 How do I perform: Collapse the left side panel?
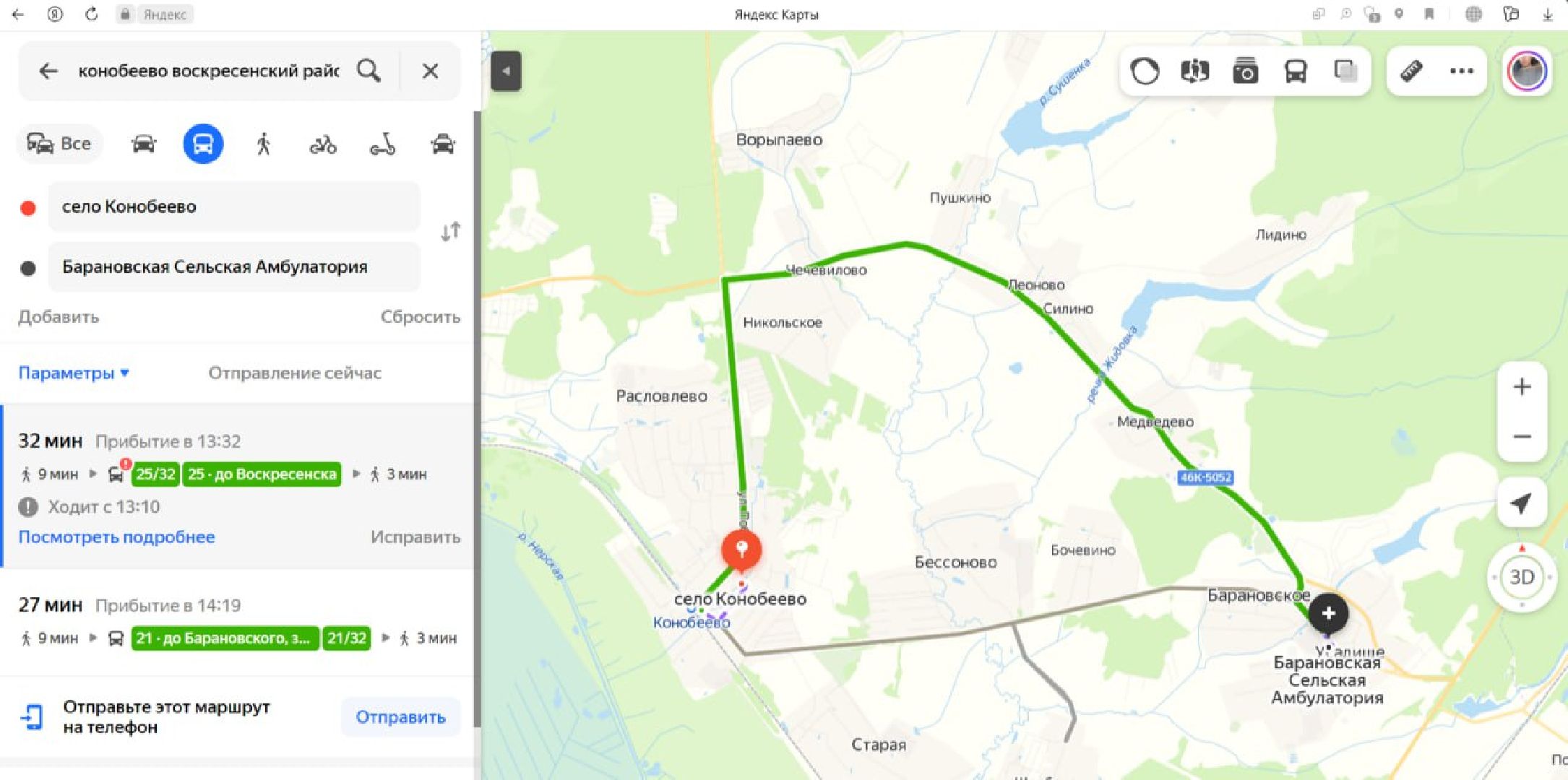pos(506,71)
